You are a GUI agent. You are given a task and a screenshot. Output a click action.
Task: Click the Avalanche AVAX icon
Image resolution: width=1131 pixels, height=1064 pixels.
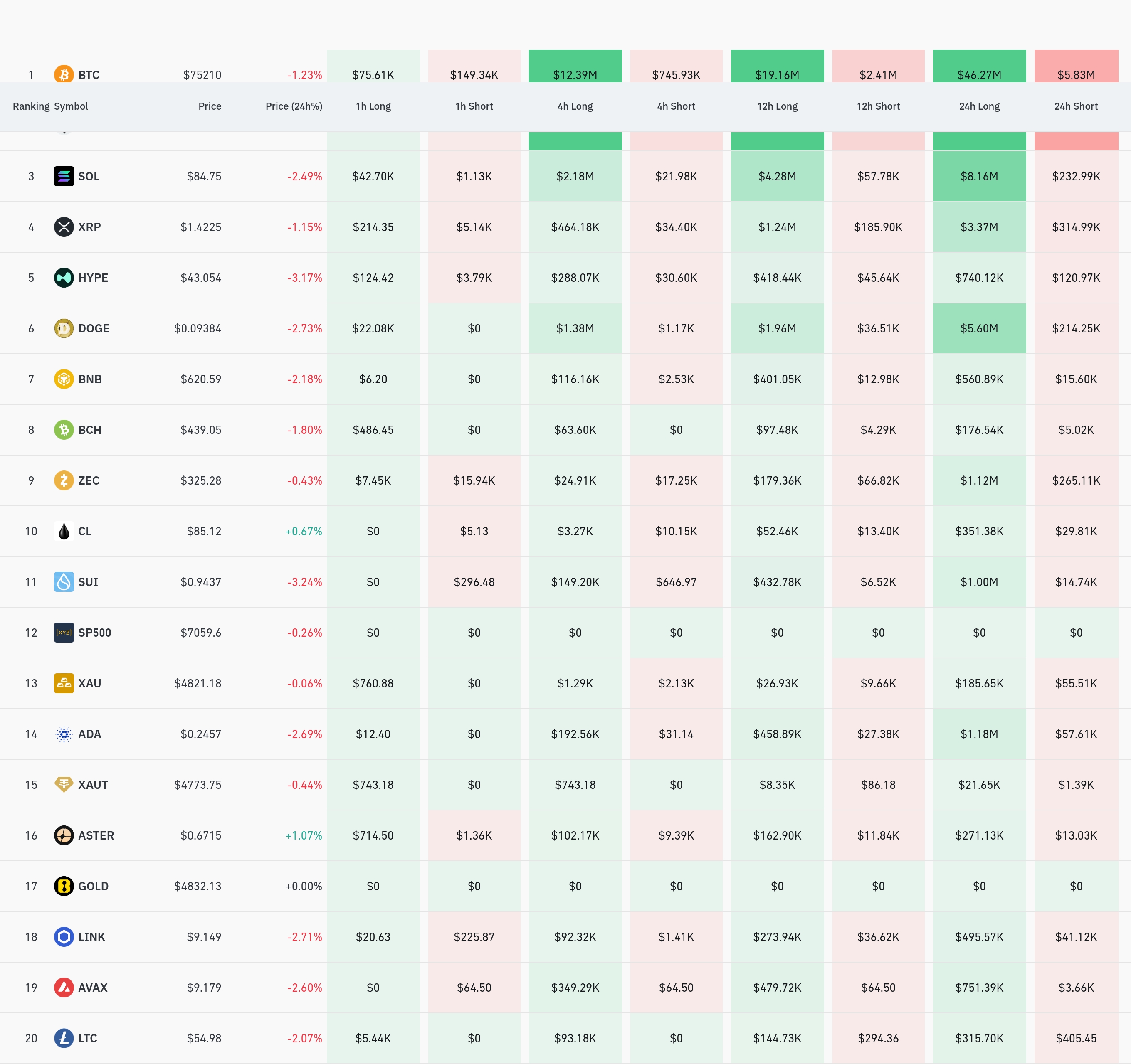pyautogui.click(x=64, y=987)
